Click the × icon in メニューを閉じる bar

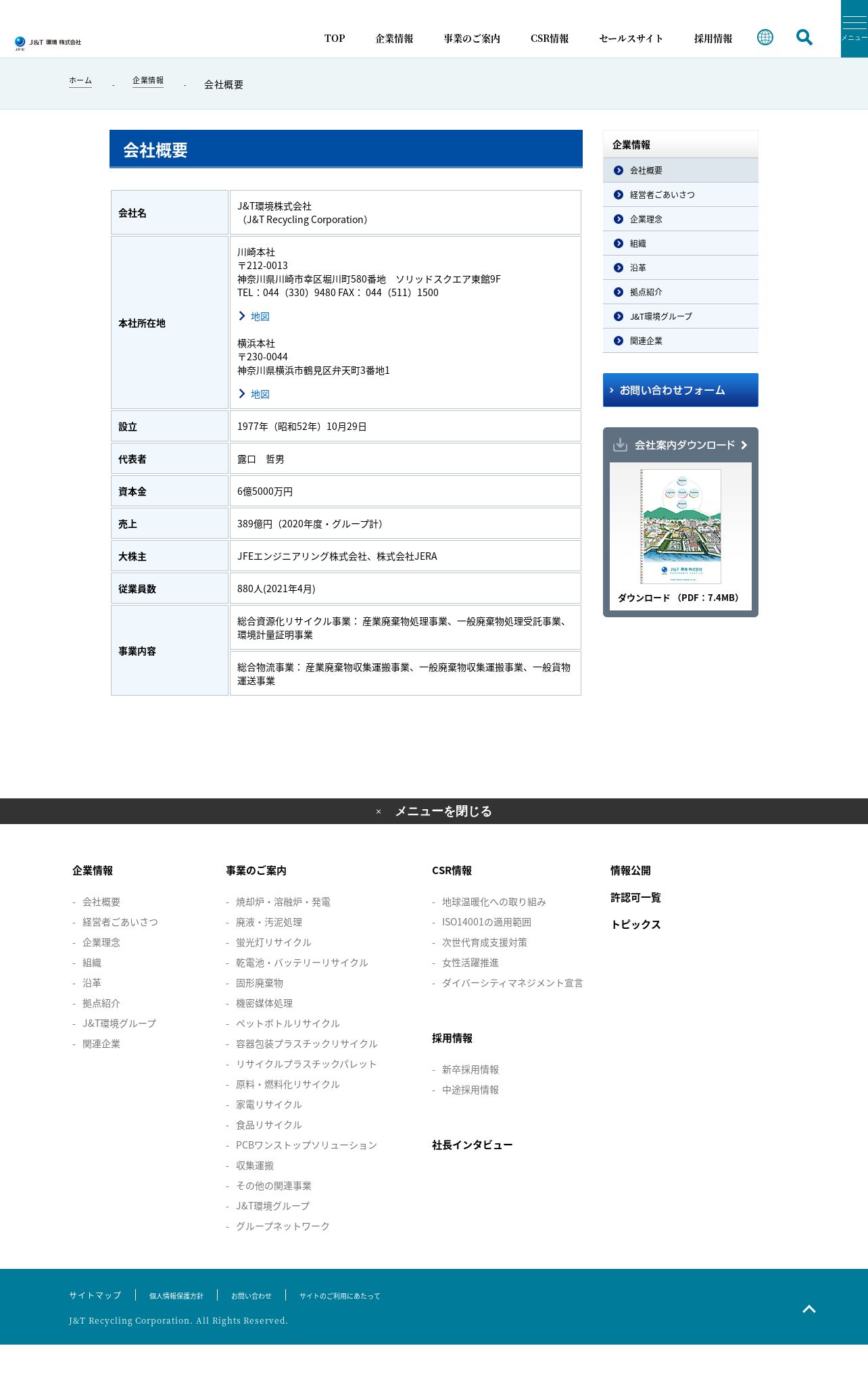379,812
